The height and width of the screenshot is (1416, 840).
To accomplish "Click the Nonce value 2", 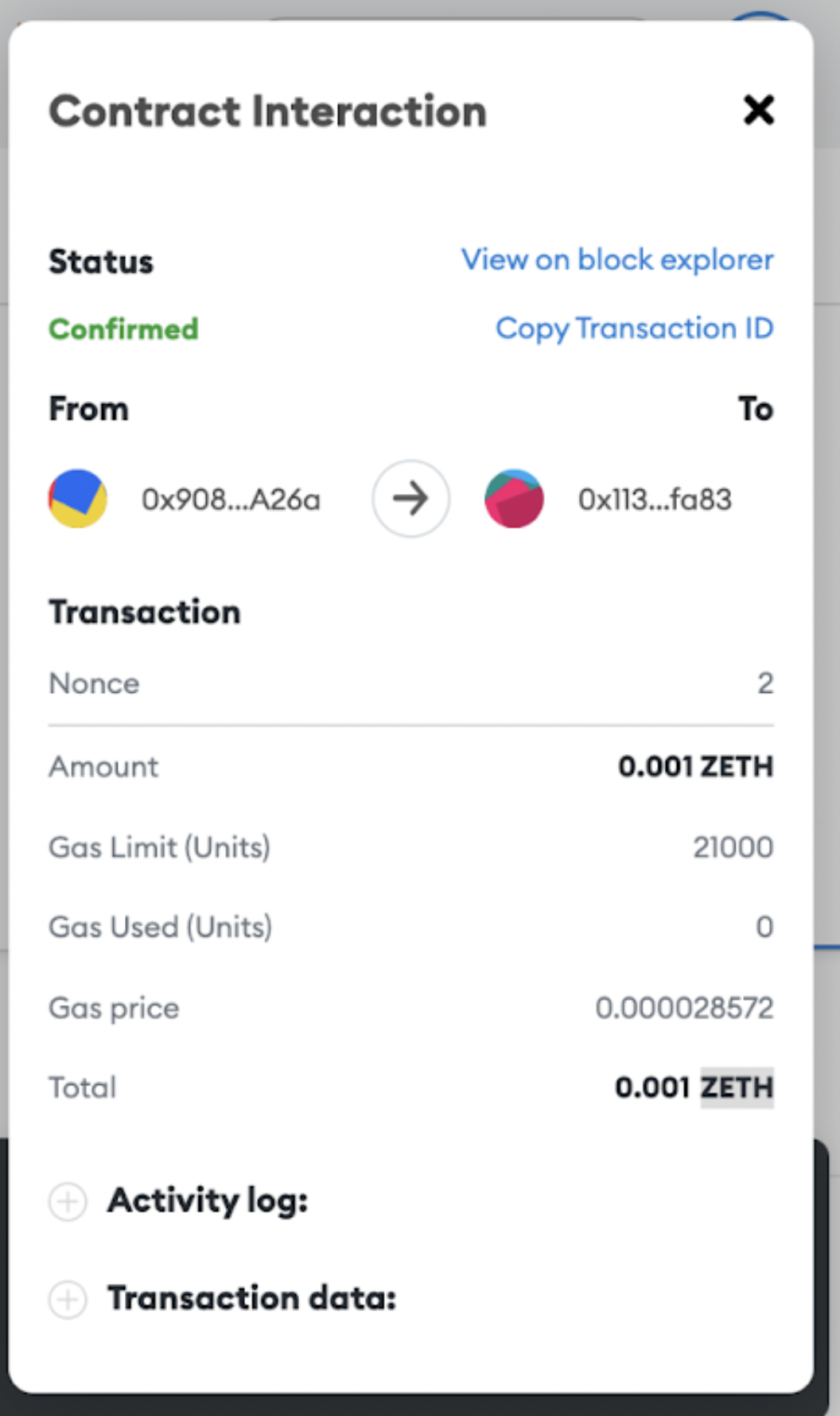I will (764, 683).
